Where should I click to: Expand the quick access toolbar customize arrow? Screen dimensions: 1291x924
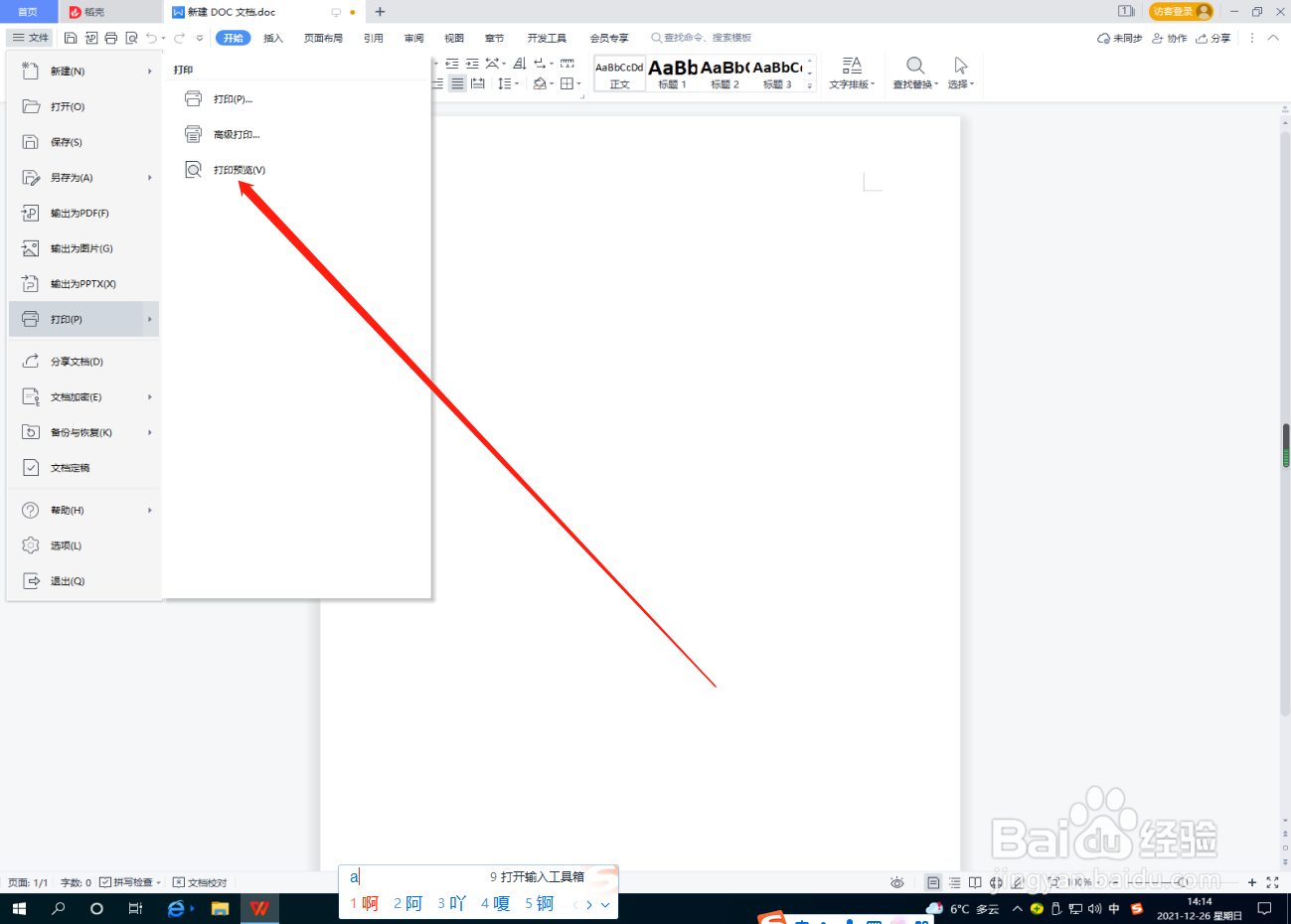point(200,38)
